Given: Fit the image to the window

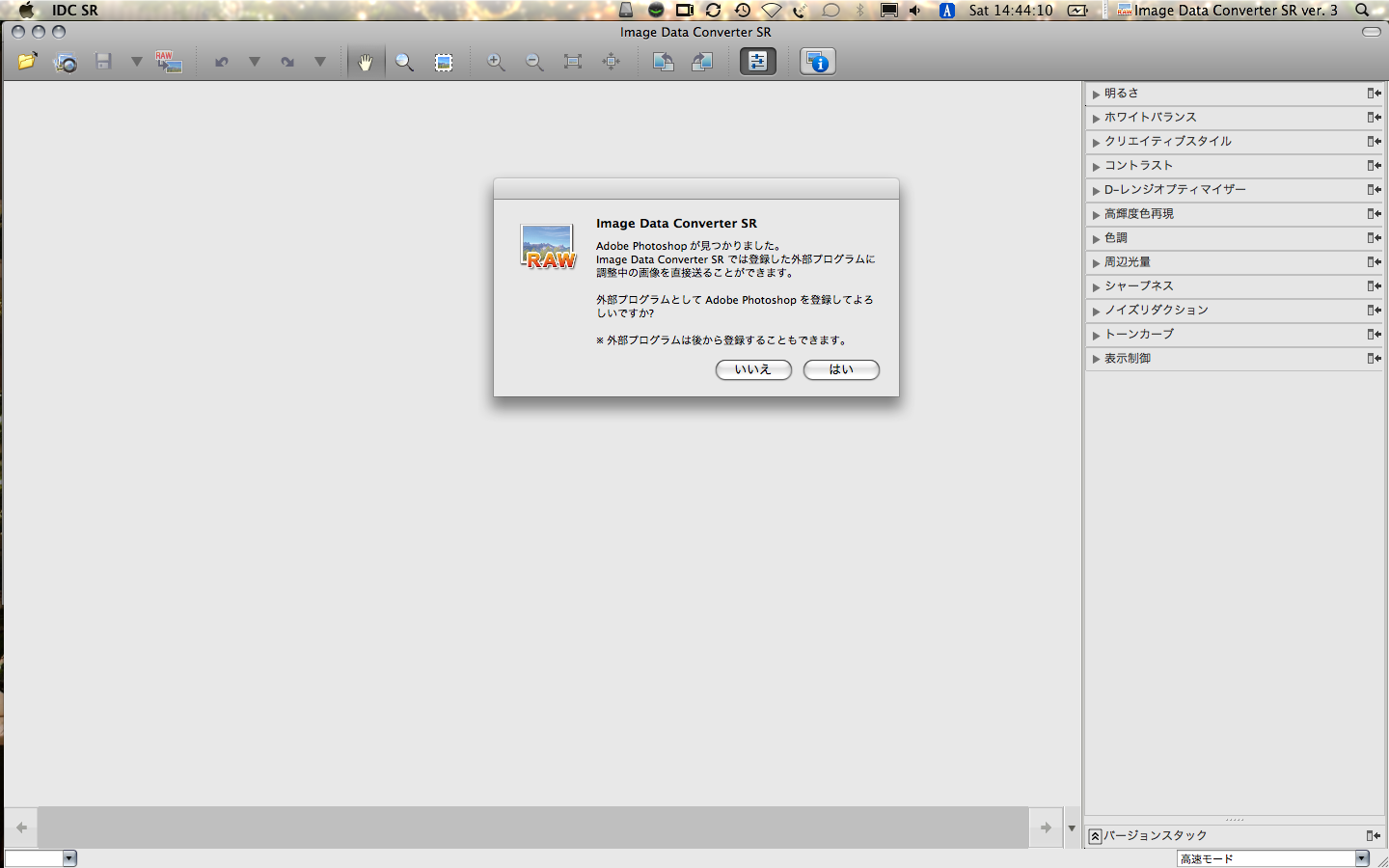Looking at the screenshot, I should 573,62.
